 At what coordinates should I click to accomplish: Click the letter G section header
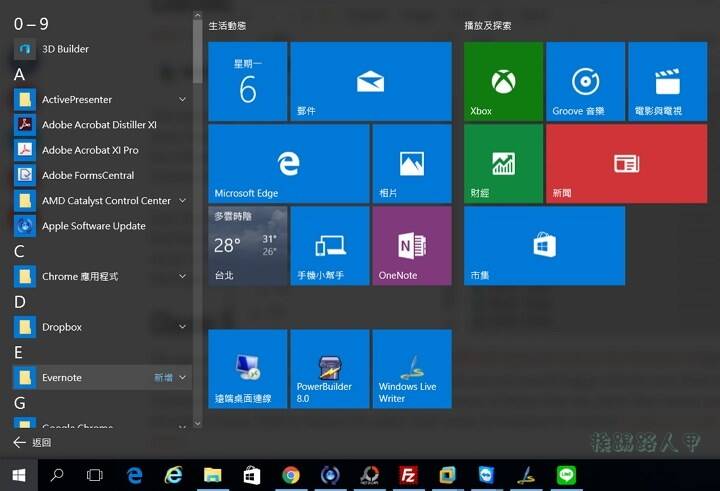click(x=20, y=403)
